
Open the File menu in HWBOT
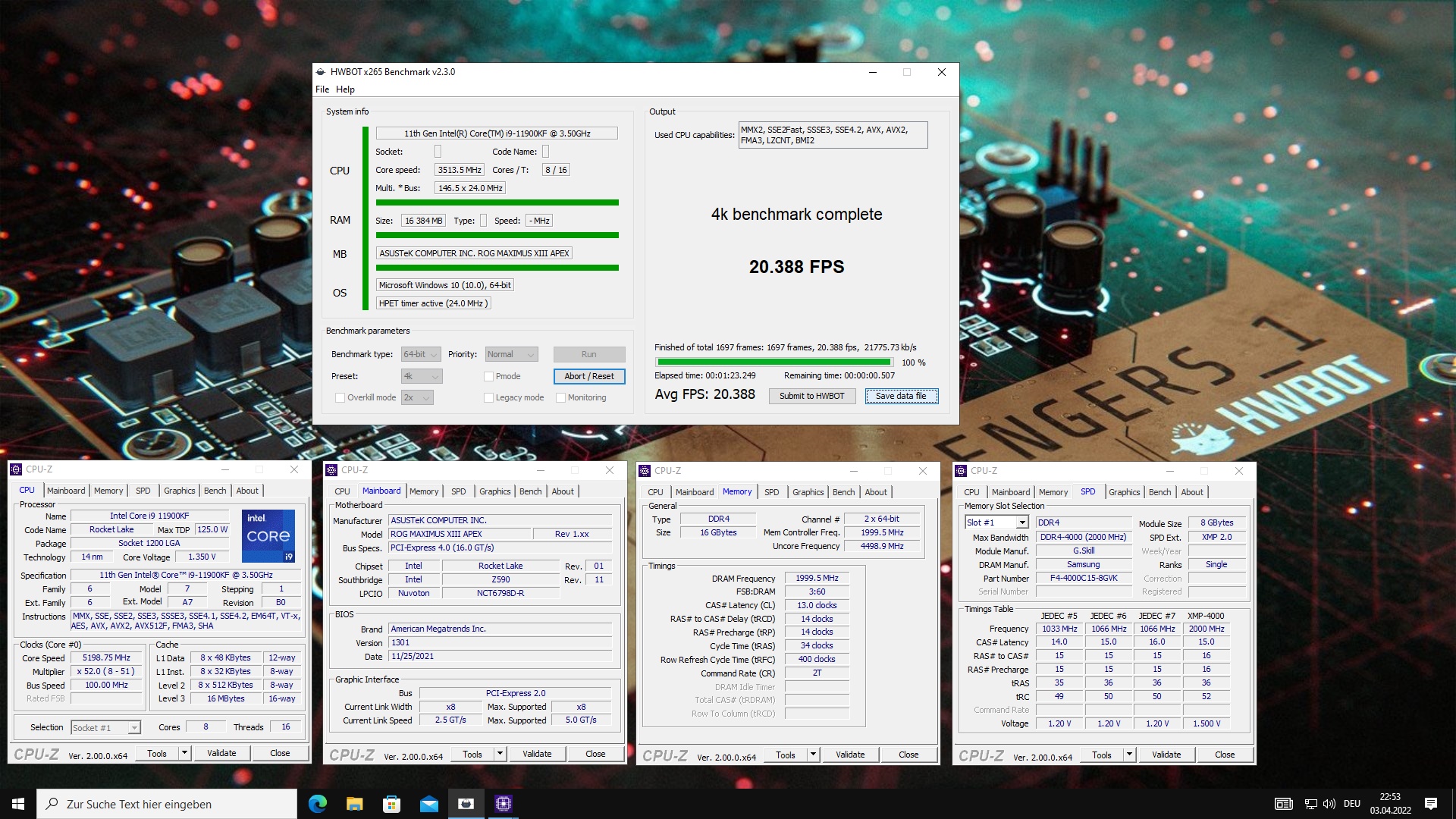[x=322, y=89]
